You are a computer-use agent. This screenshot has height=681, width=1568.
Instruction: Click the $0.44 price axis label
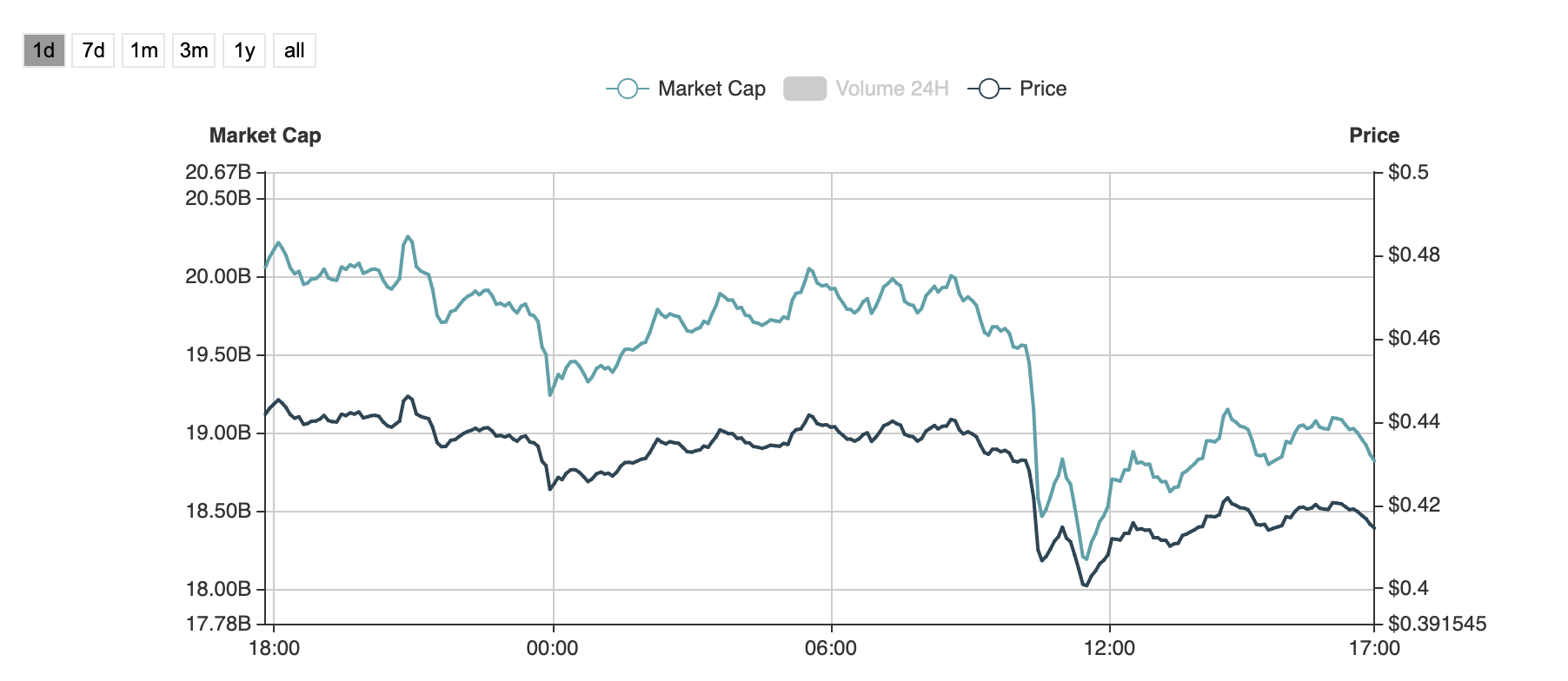pos(1414,421)
